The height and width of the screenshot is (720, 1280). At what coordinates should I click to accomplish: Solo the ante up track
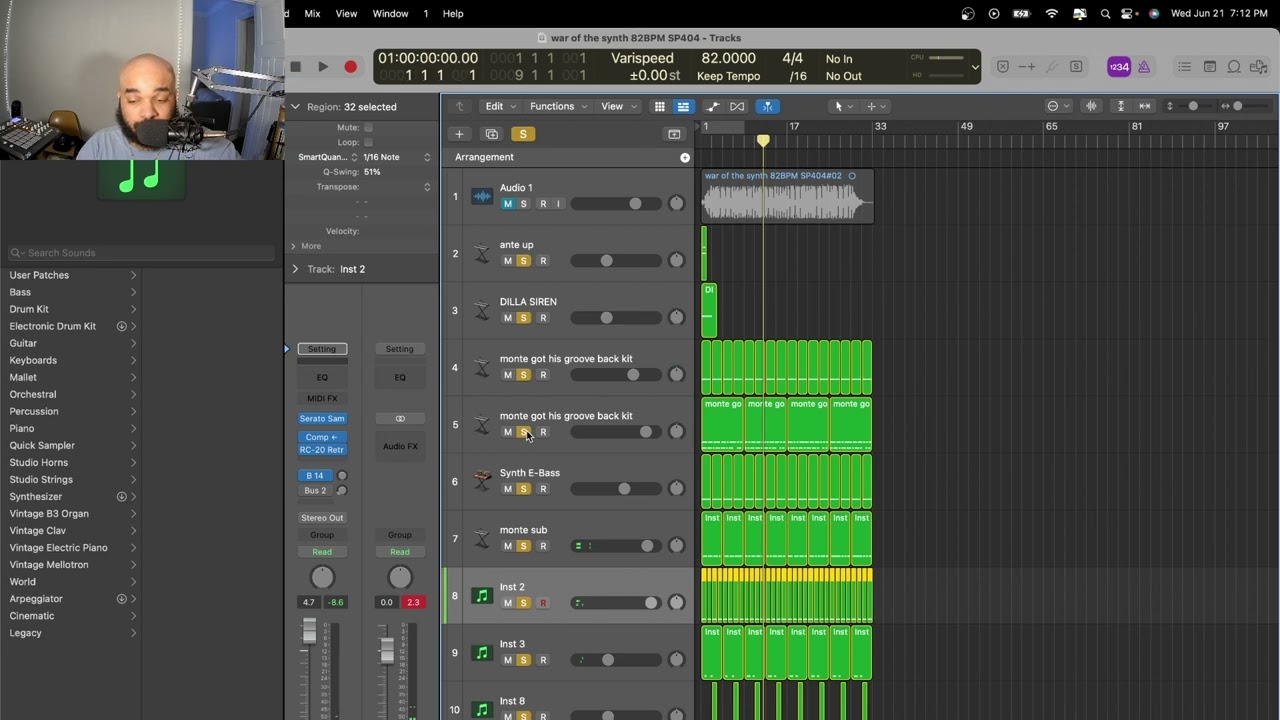[x=523, y=261]
